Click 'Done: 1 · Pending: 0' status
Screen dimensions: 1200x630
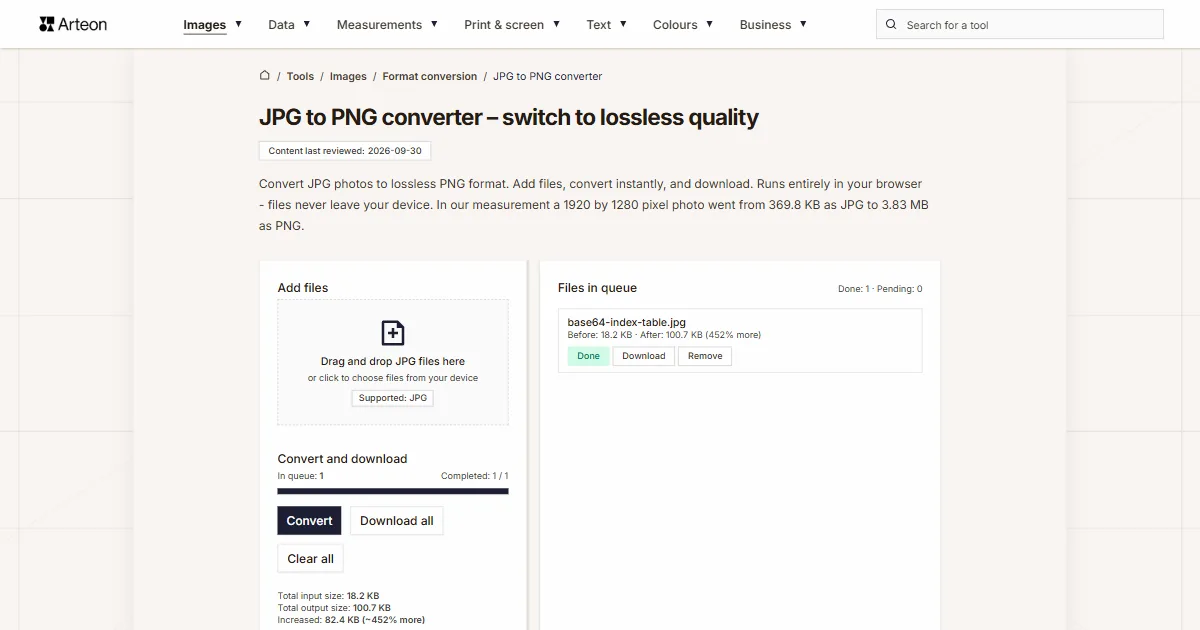coord(880,289)
